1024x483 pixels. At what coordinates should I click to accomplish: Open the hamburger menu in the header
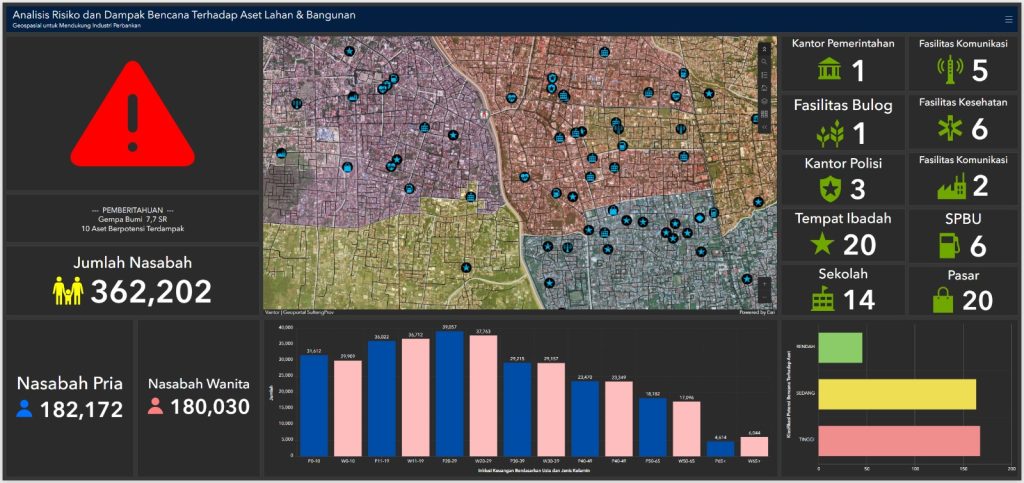[1008, 19]
